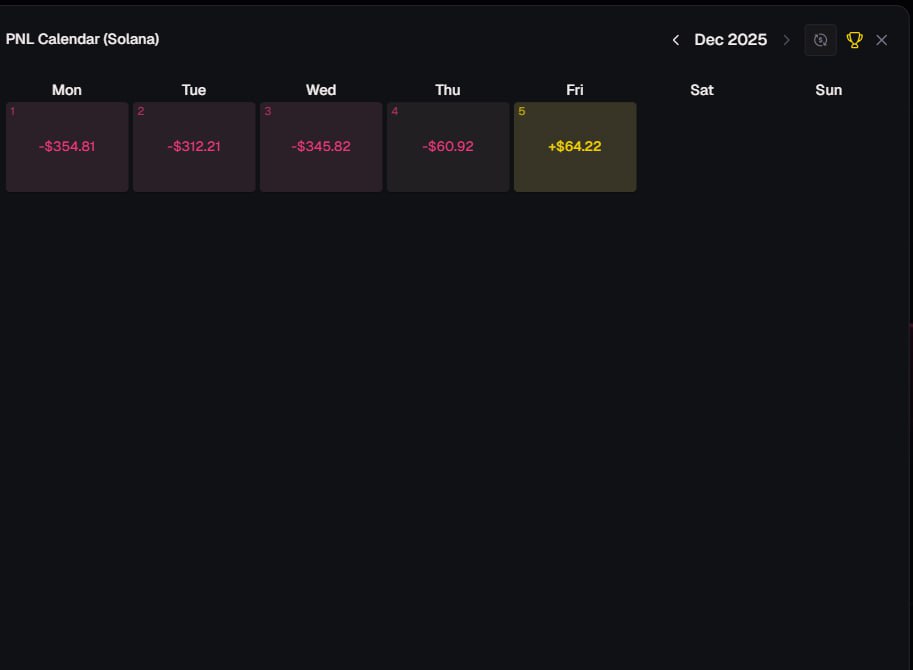Viewport: 913px width, 670px height.
Task: Go to next month arrow
Action: (x=787, y=40)
